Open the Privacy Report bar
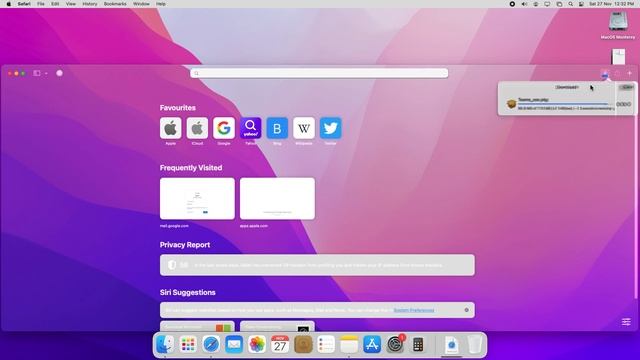Screen dimensions: 640x360 pos(317,265)
